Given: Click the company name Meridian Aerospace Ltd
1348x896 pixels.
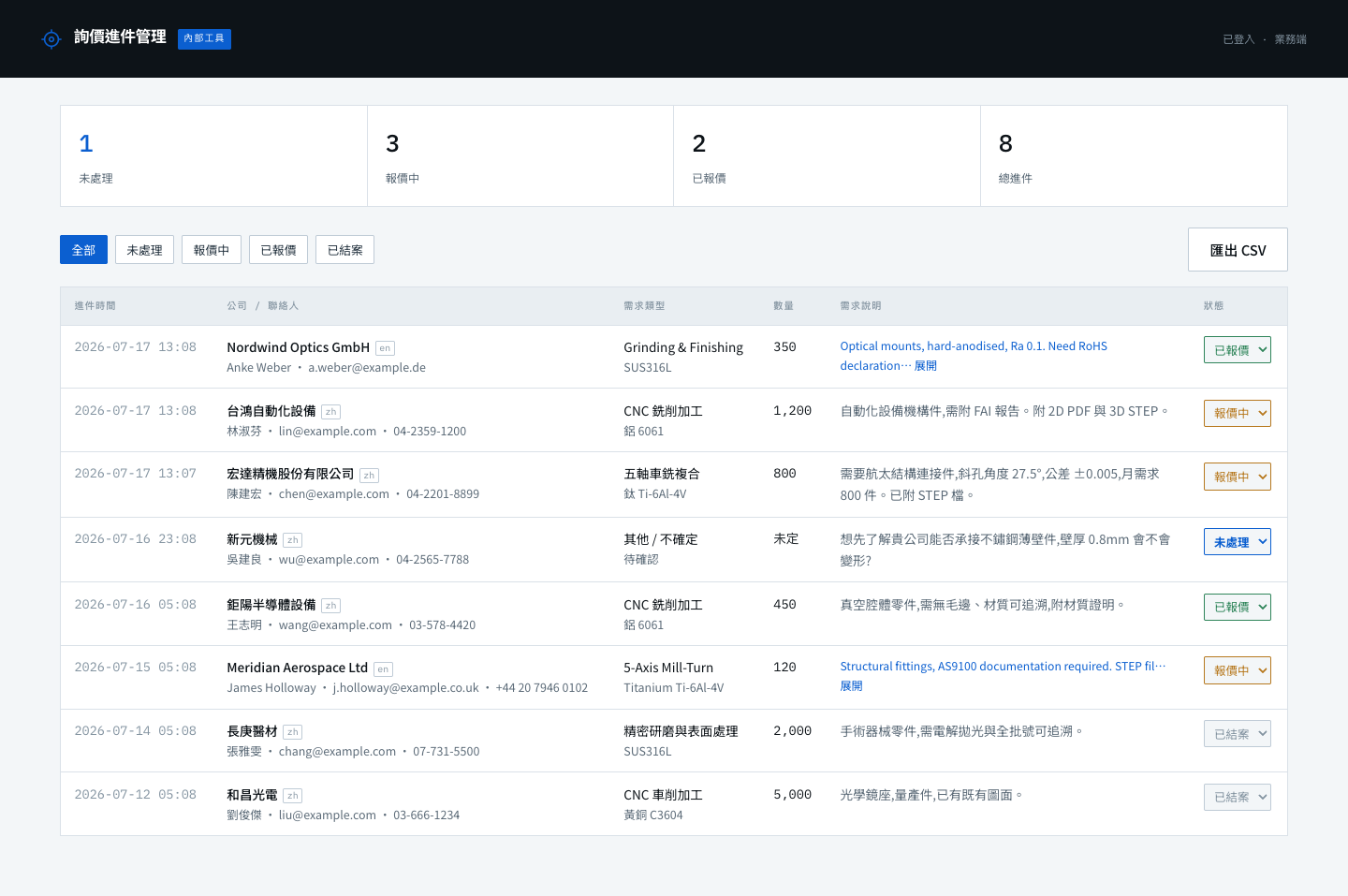Looking at the screenshot, I should (298, 668).
